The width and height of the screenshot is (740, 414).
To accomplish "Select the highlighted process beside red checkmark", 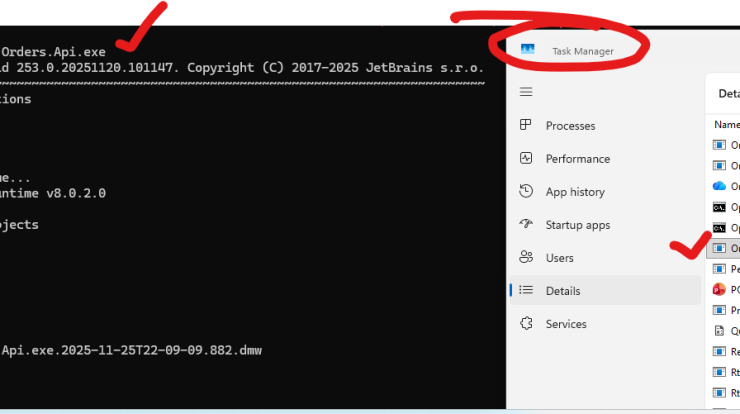I will (724, 248).
